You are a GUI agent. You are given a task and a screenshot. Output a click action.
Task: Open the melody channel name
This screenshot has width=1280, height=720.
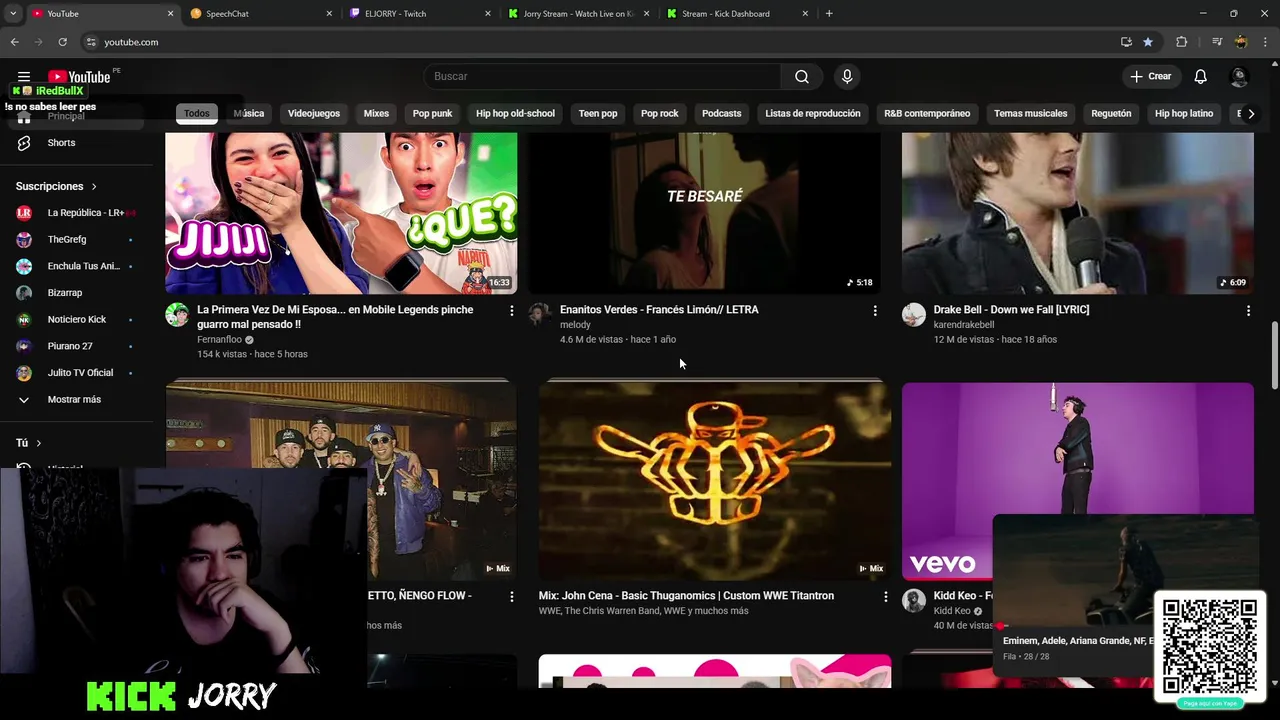[x=575, y=325]
